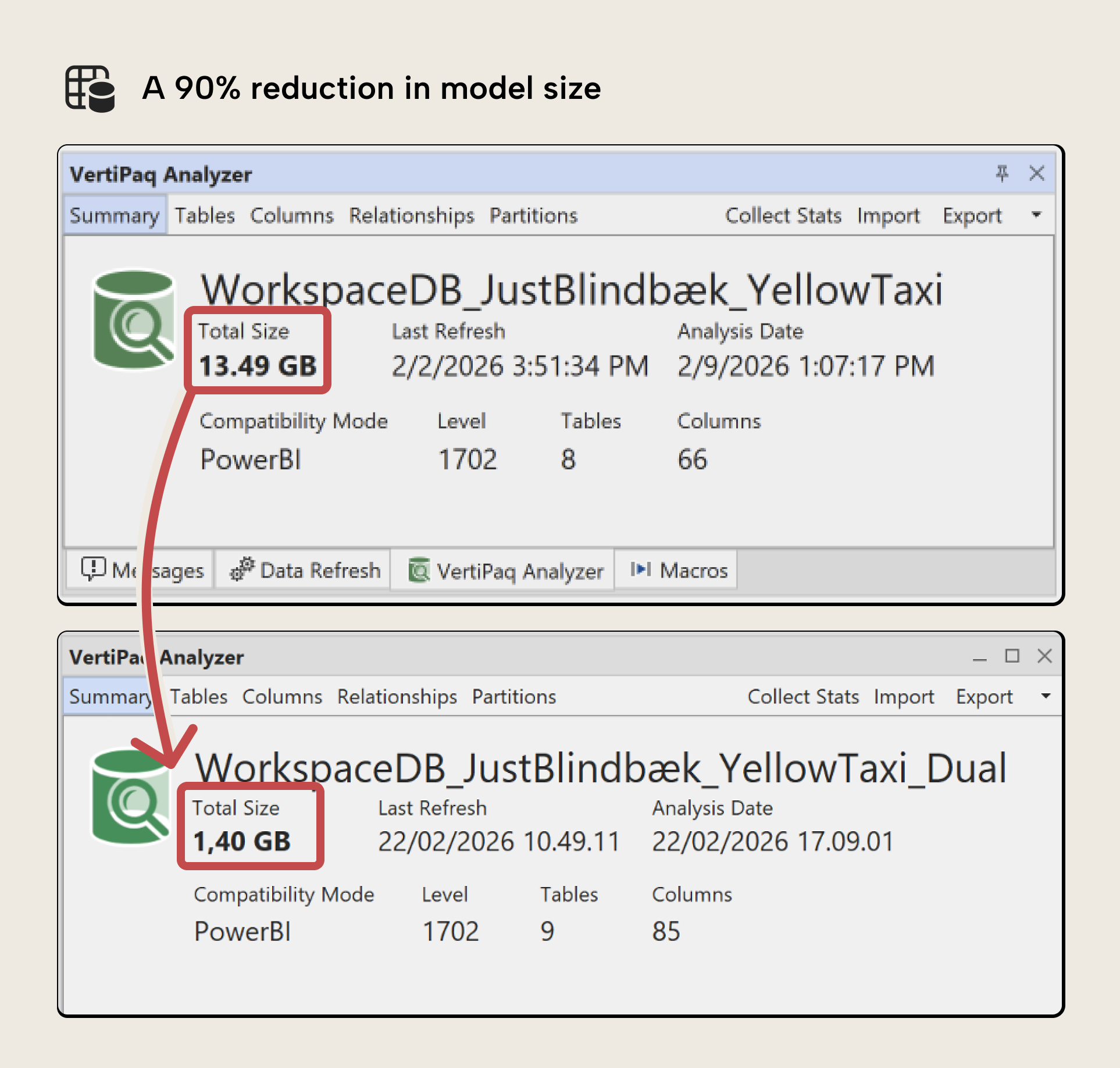This screenshot has height=1068, width=1120.
Task: Click the table-database graphic beside the heading
Action: pyautogui.click(x=88, y=88)
